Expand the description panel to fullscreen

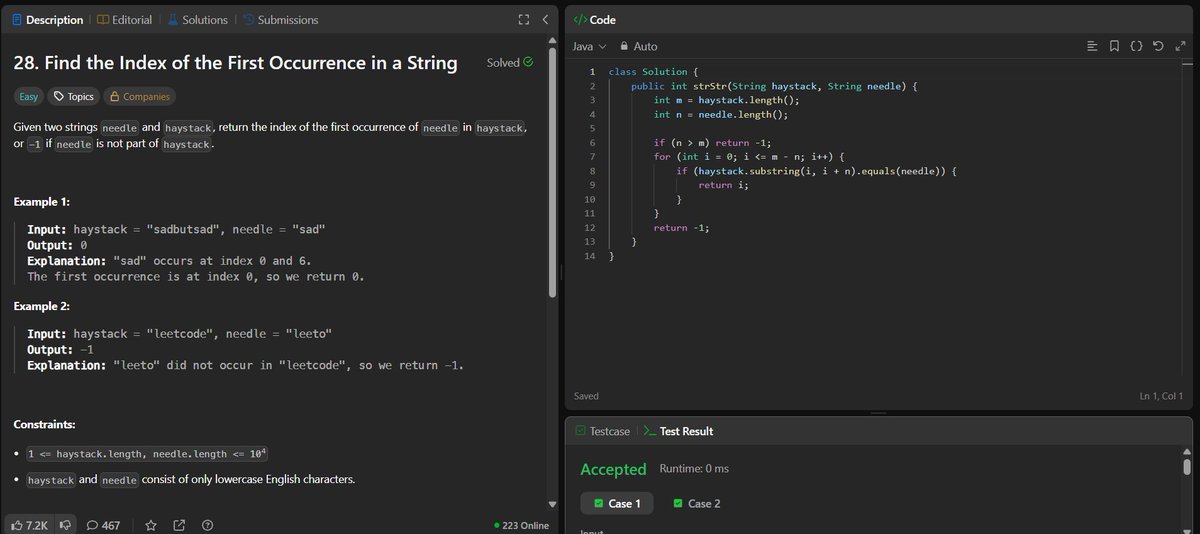pyautogui.click(x=524, y=20)
